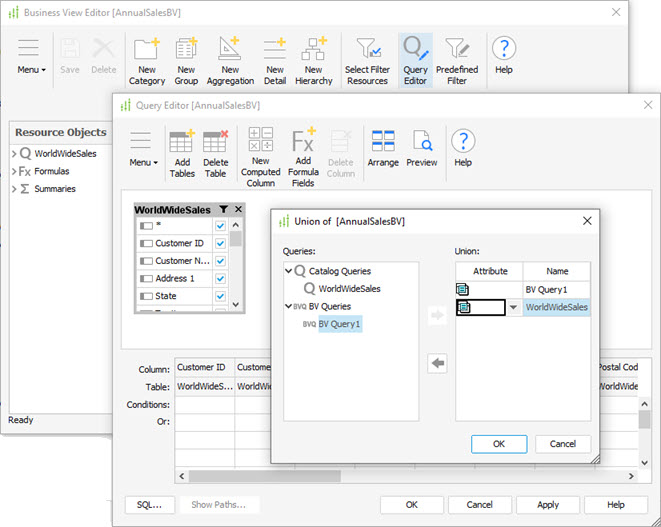This screenshot has width=661, height=527.
Task: Click horizontal scrollbar thumb in query grid
Action: [265, 476]
